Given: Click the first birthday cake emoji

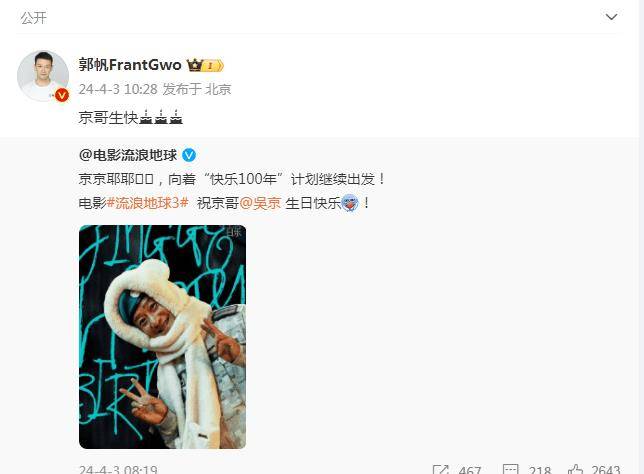Looking at the screenshot, I should (x=146, y=117).
